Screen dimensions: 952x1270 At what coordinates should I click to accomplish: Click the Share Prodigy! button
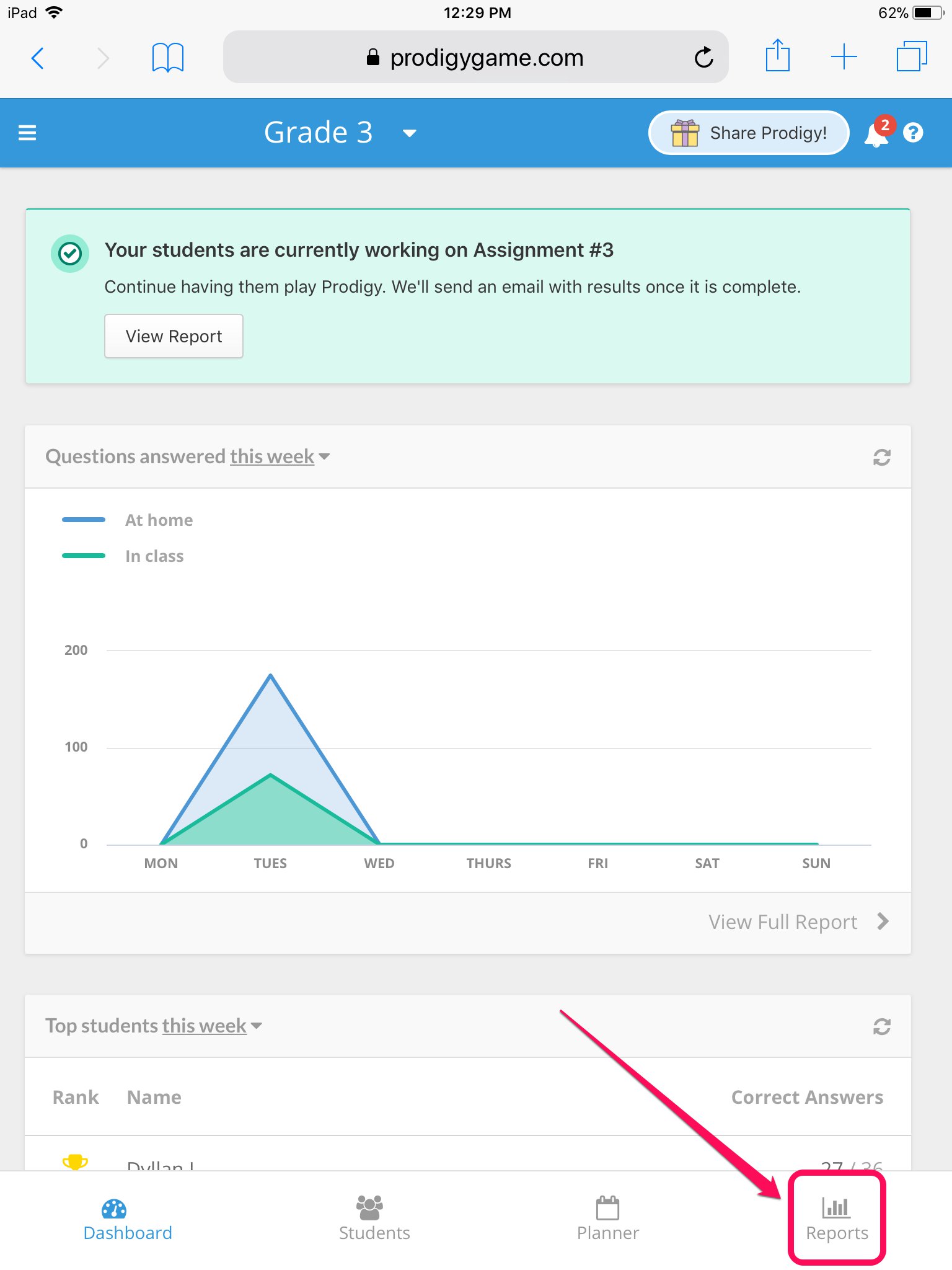[749, 133]
